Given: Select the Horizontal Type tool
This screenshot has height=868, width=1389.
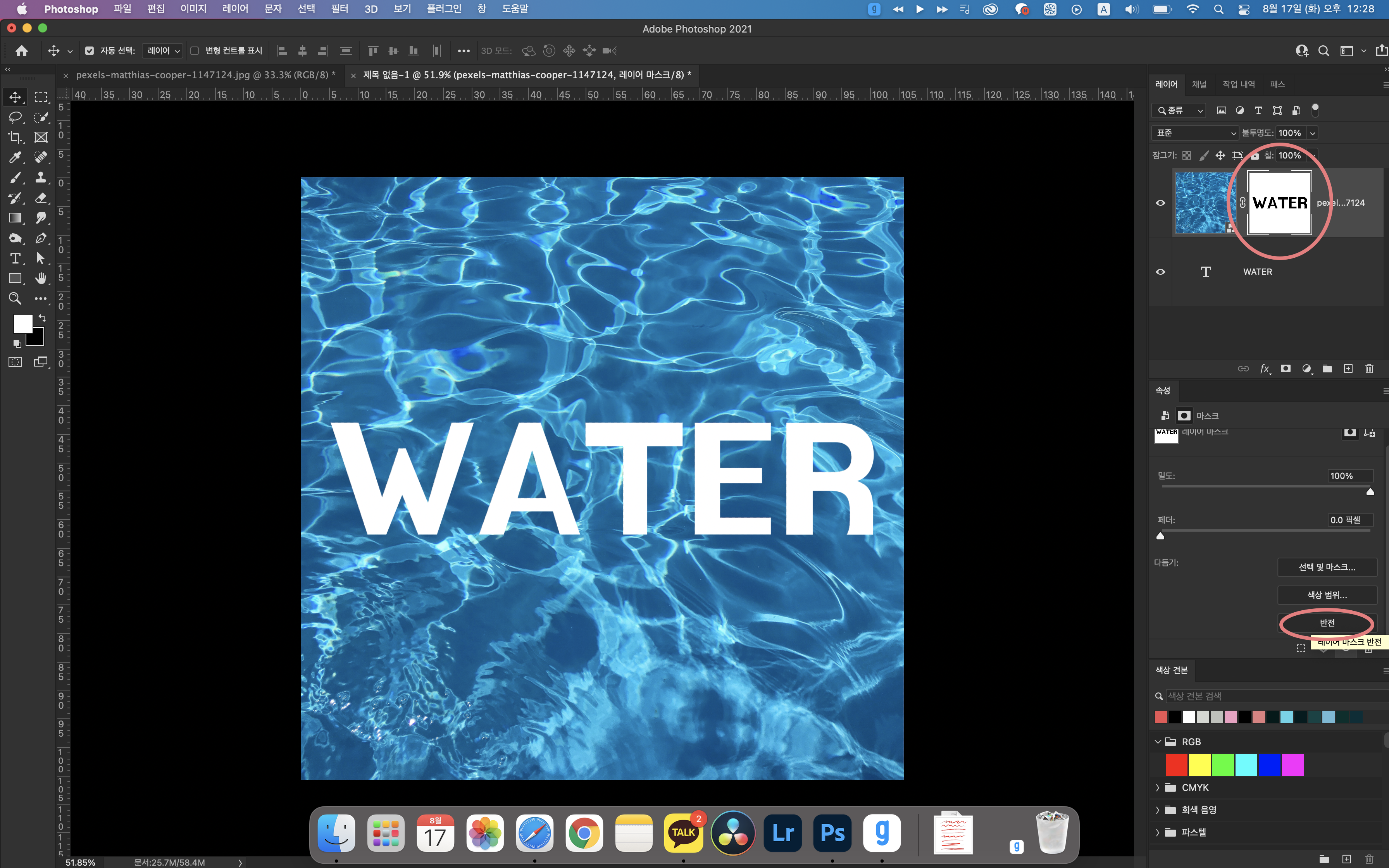Looking at the screenshot, I should click(16, 258).
